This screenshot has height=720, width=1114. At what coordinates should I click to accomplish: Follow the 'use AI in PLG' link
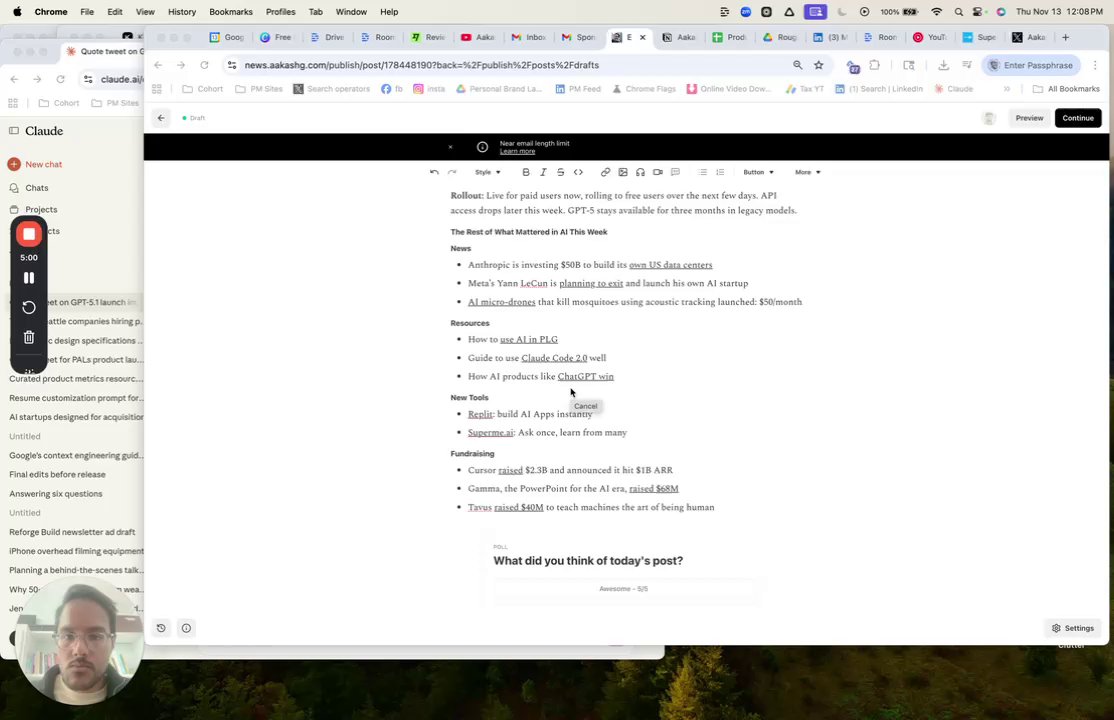pyautogui.click(x=529, y=340)
